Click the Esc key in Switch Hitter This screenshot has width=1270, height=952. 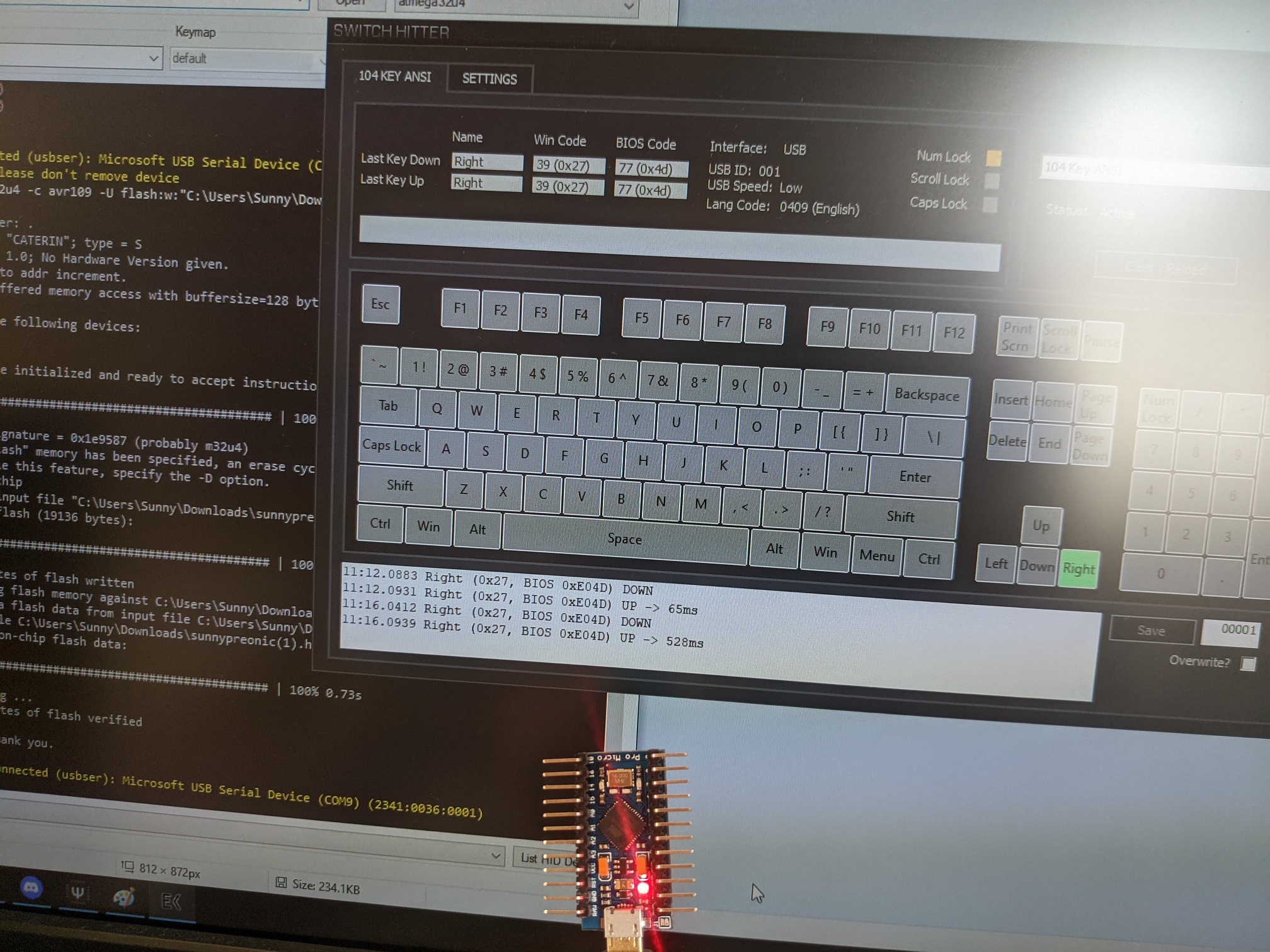click(x=380, y=304)
